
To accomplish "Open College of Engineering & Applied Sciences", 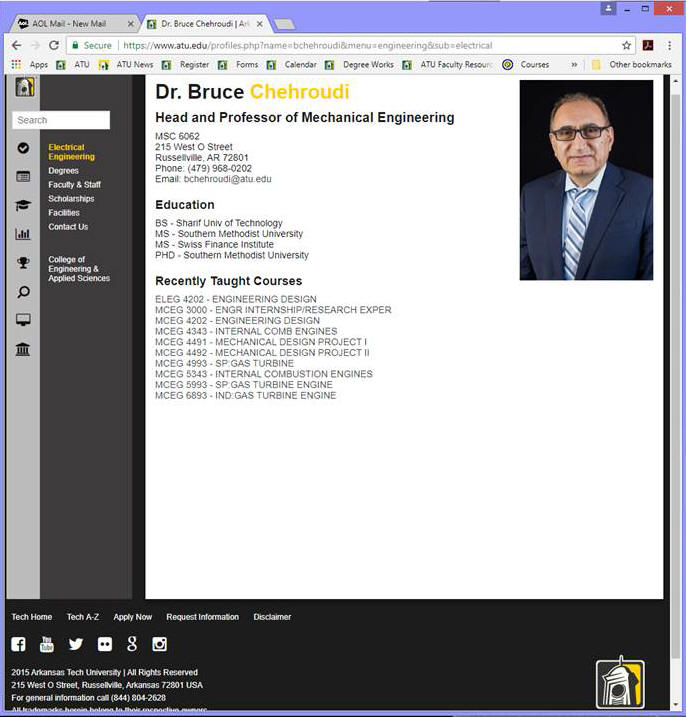I will pyautogui.click(x=79, y=269).
